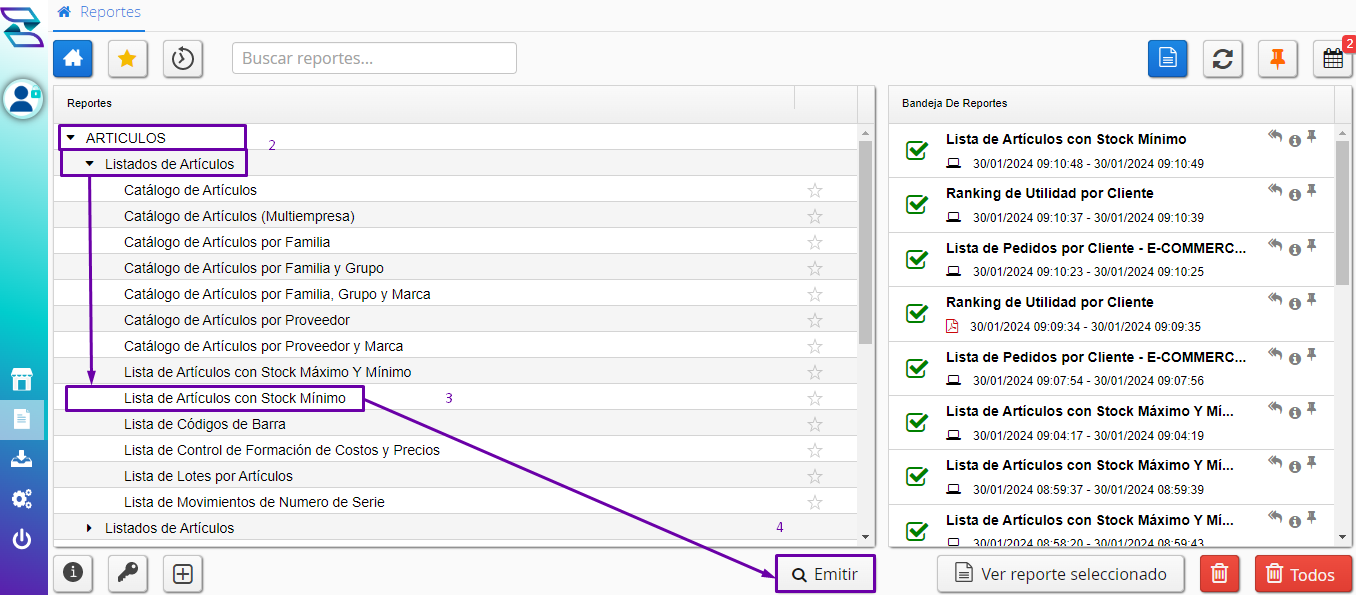
Task: Click the power logout icon in sidebar
Action: pyautogui.click(x=22, y=540)
